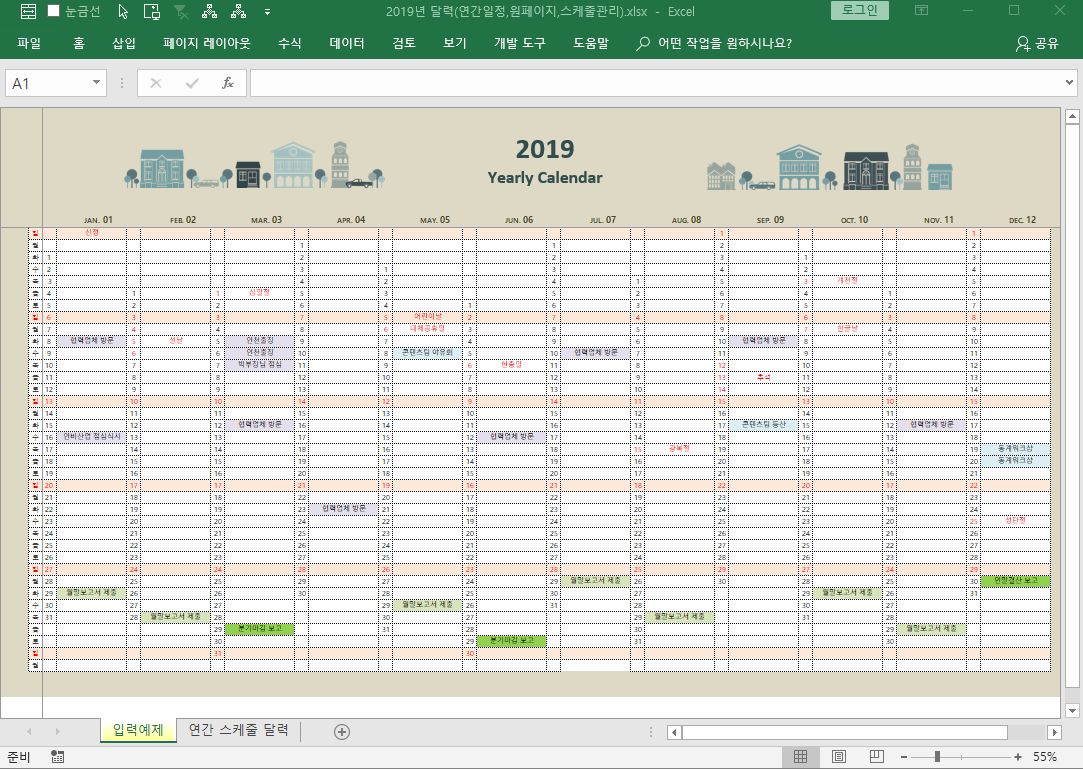Switch to Page Break Preview icon
The height and width of the screenshot is (769, 1083).
click(877, 757)
